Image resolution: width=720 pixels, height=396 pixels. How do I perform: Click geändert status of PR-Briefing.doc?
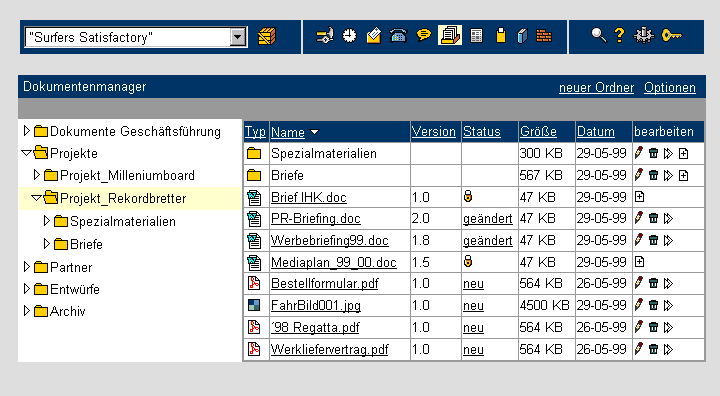click(x=488, y=219)
